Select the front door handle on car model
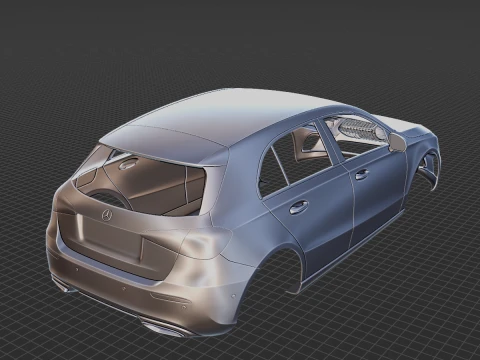 (x=362, y=174)
